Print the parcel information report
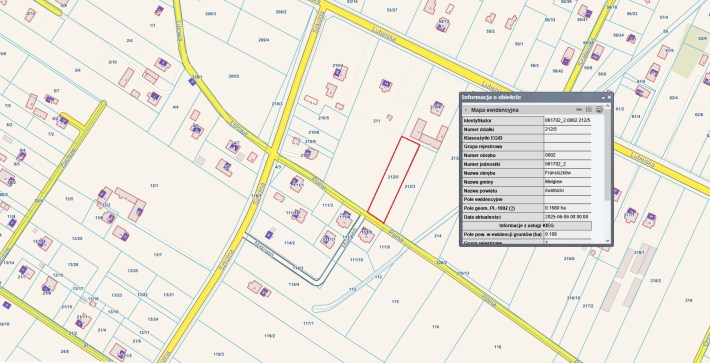Viewport: 710px width, 363px height. point(600,109)
